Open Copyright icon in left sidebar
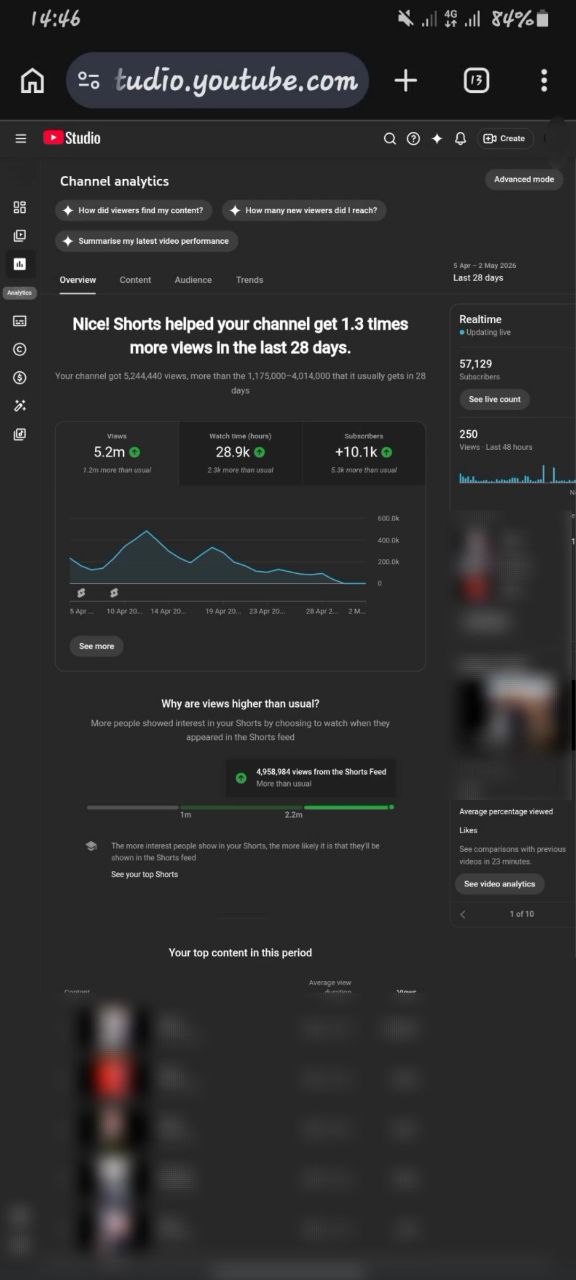 click(x=19, y=349)
